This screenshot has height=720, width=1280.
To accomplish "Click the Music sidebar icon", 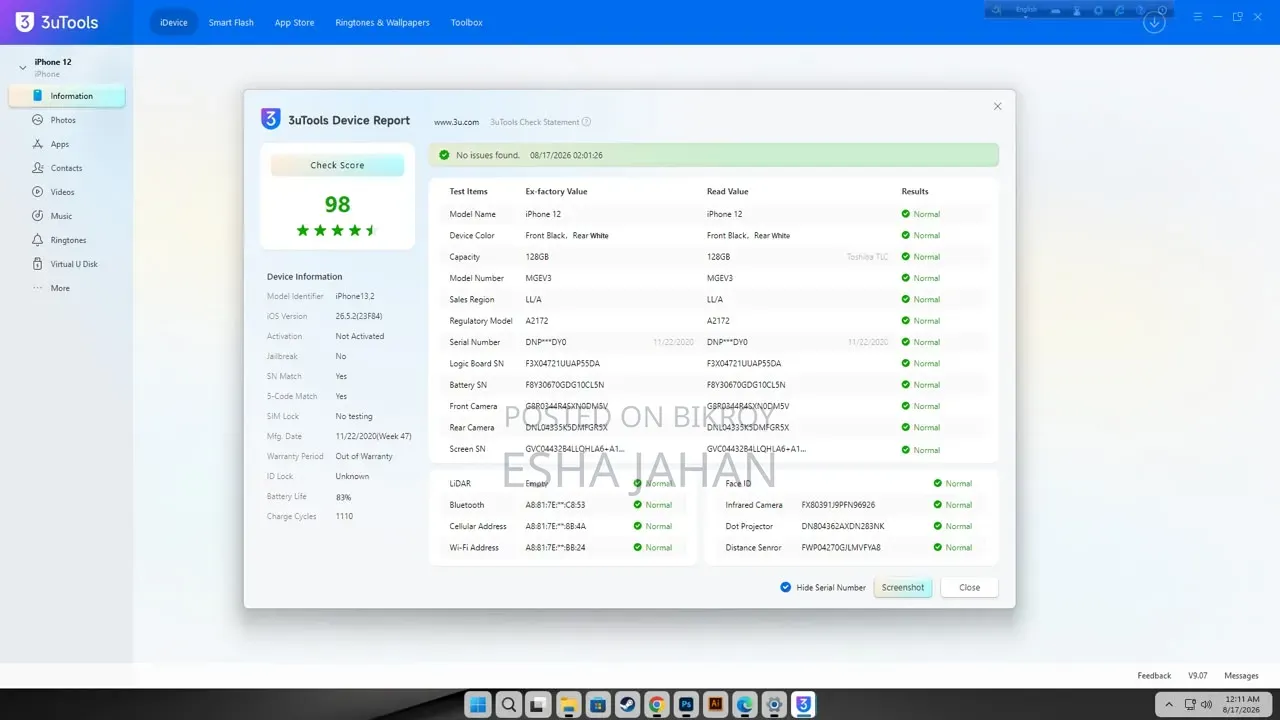I will pyautogui.click(x=38, y=216).
